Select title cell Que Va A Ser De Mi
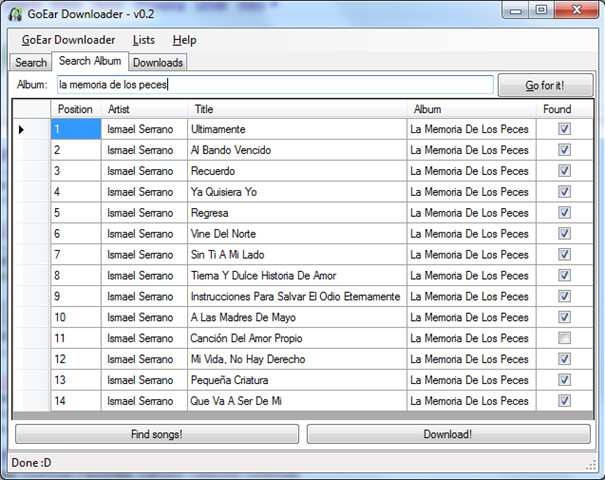 297,401
